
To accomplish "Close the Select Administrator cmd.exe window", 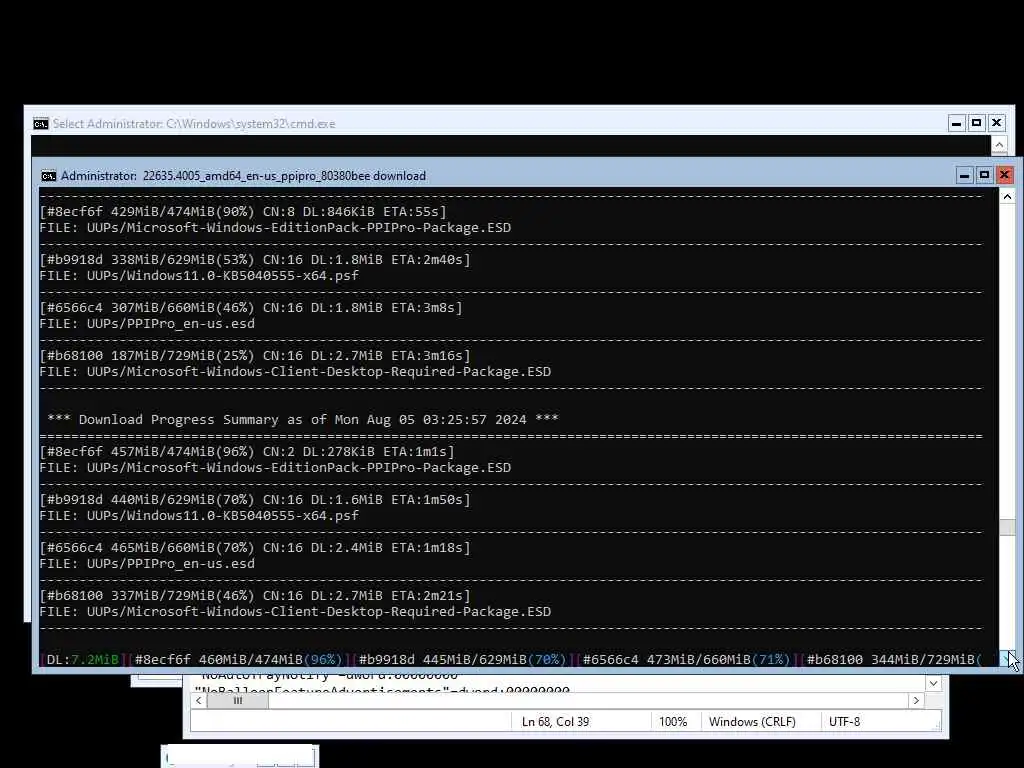I will 997,123.
